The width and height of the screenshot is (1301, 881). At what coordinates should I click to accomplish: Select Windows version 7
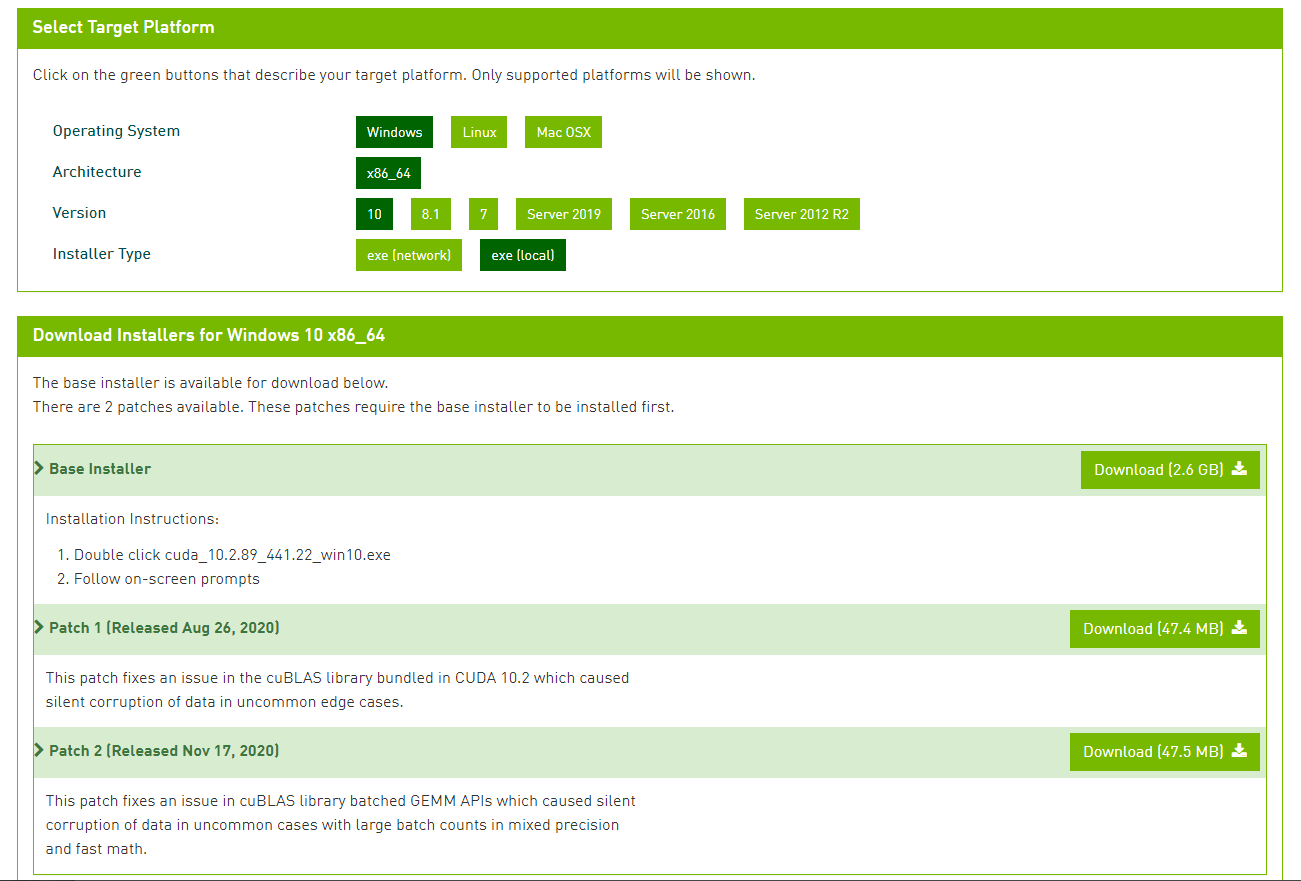point(483,214)
